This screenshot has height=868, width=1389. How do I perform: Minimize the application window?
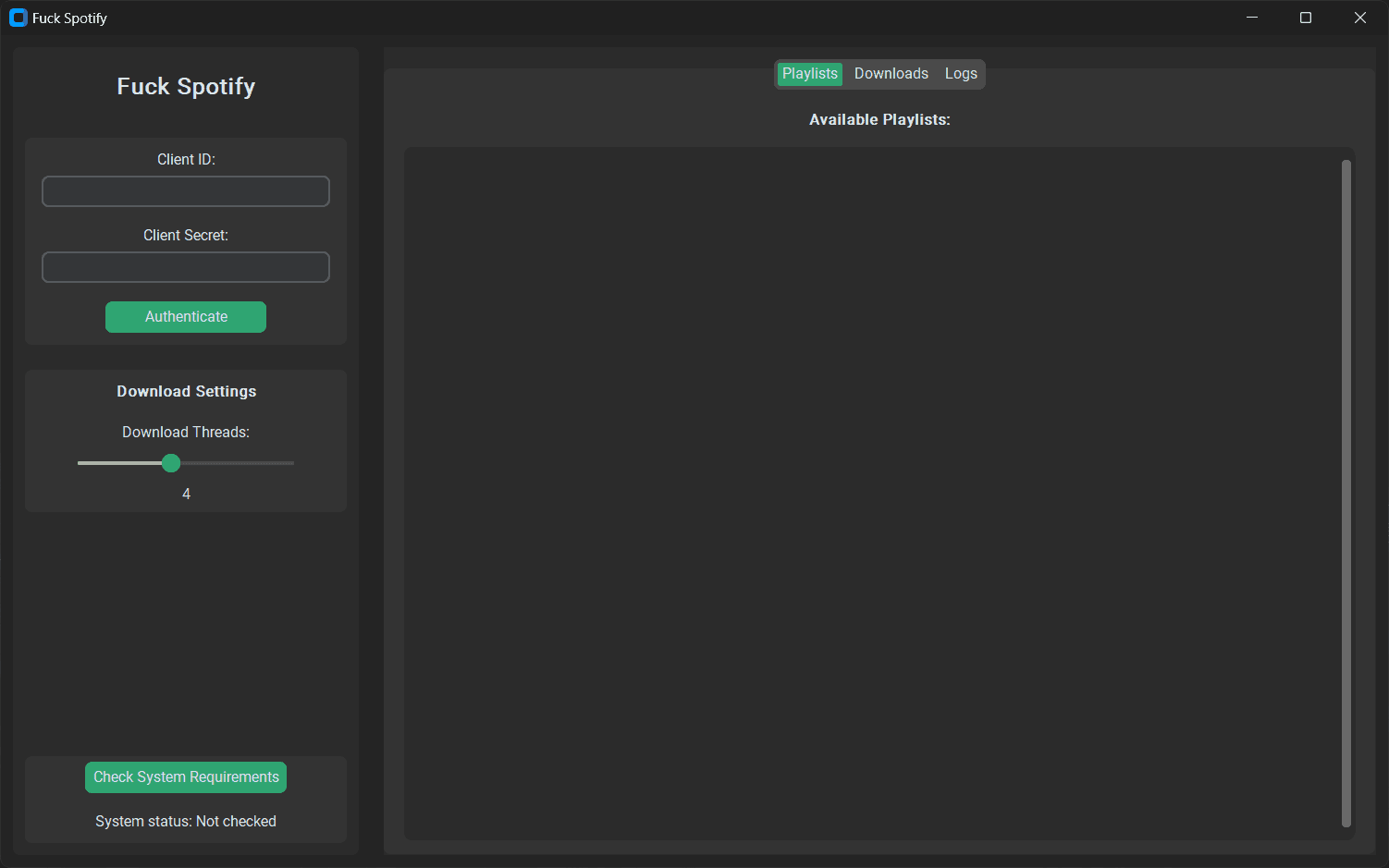(1252, 18)
